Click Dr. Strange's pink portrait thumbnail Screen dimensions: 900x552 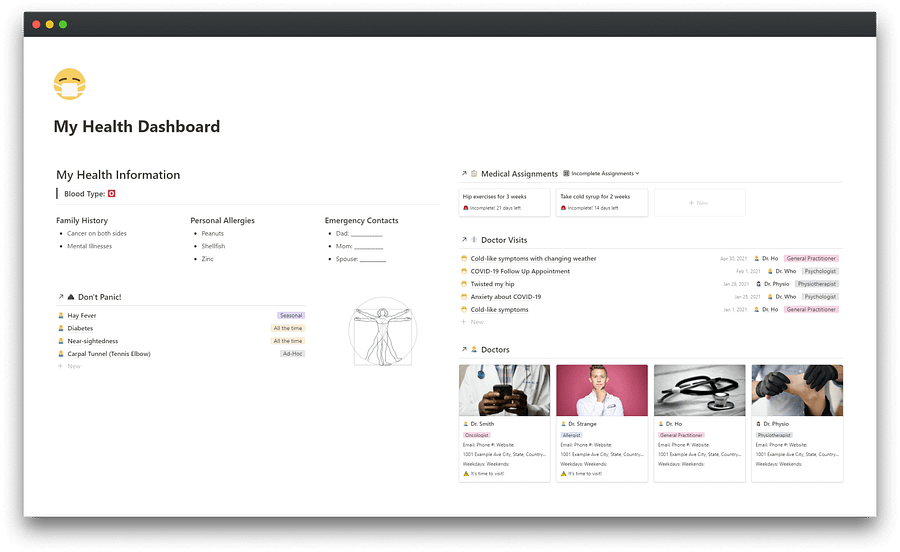(602, 390)
